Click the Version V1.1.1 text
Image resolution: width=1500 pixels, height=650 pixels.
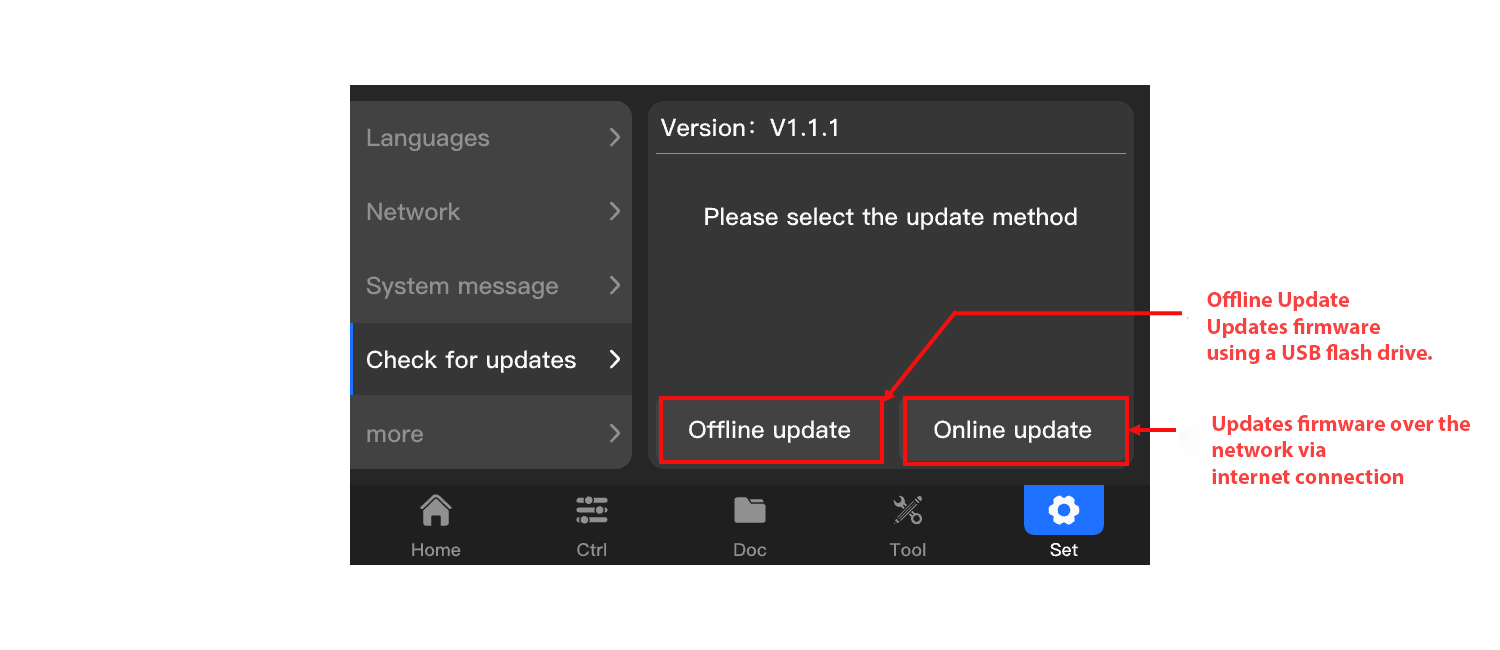750,128
